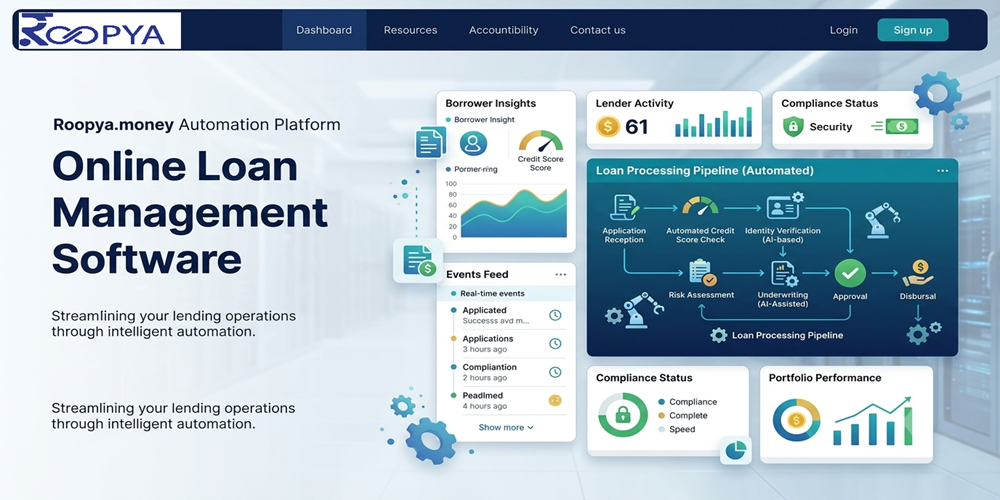Click the bottom Compliance Status card title

click(644, 378)
